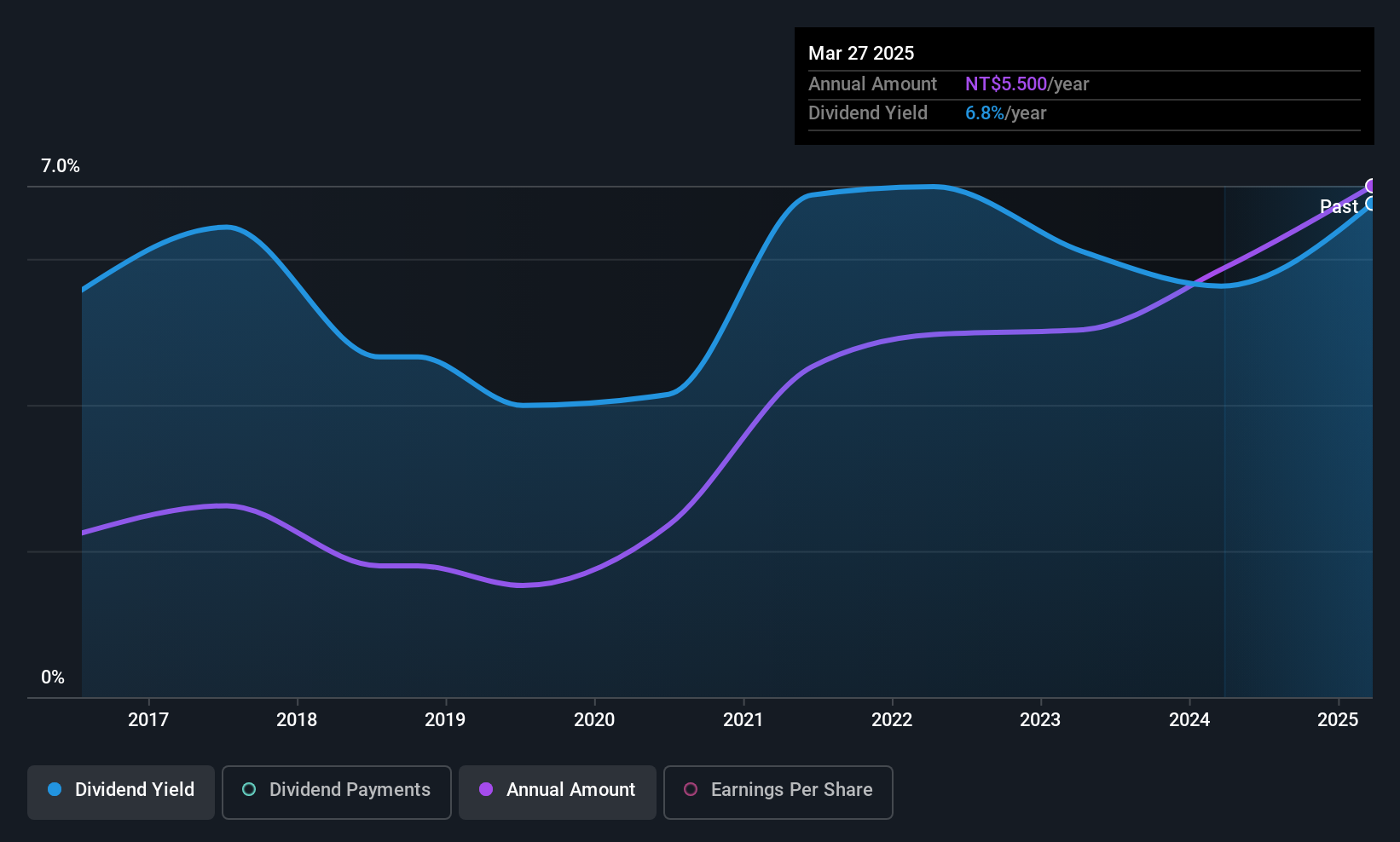Click the 2020 x-axis label
The height and width of the screenshot is (842, 1400).
point(594,720)
